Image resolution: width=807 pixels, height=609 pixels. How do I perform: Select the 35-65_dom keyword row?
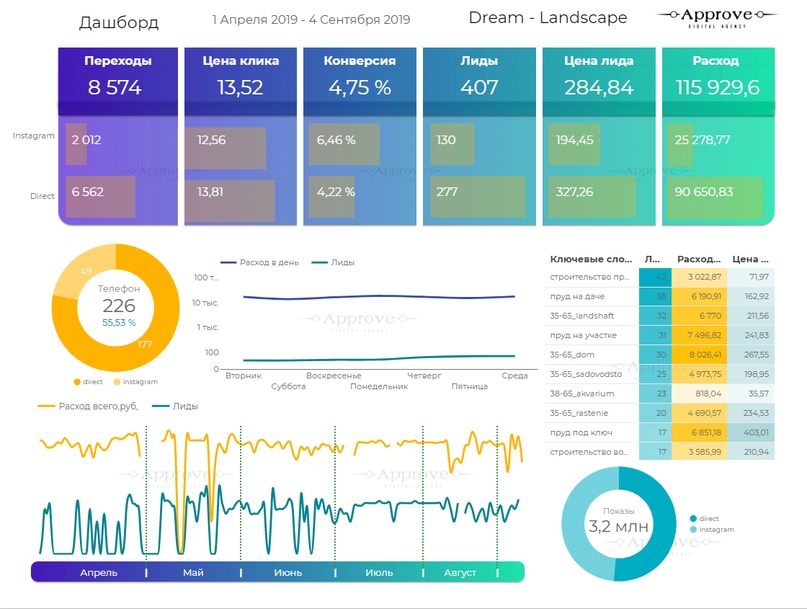(x=659, y=355)
